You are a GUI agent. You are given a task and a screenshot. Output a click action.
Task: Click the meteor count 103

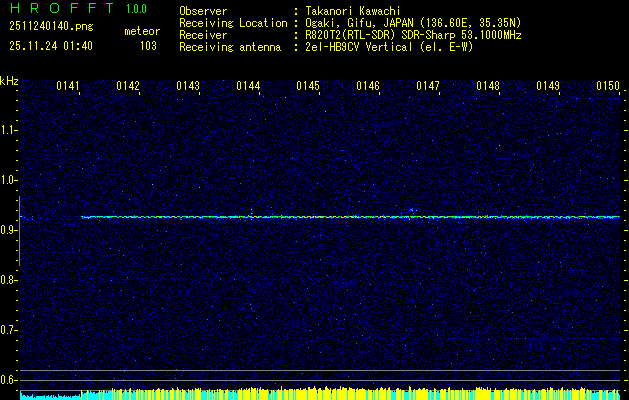pyautogui.click(x=148, y=46)
